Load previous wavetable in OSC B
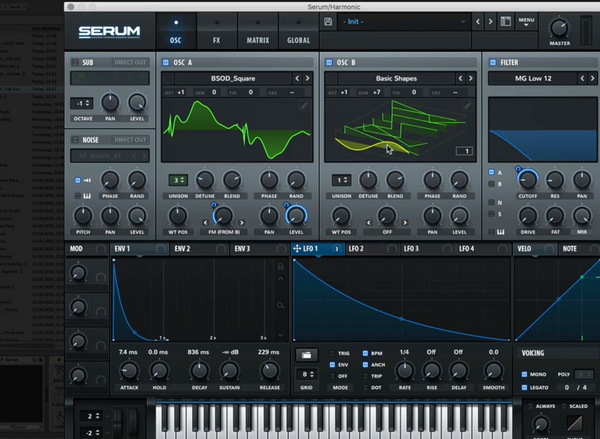 460,78
